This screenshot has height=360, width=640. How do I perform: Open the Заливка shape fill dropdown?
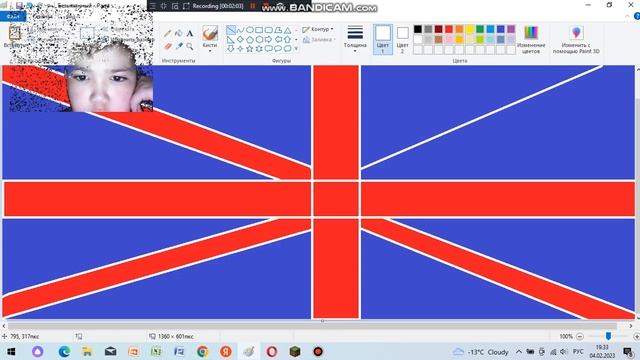(319, 40)
